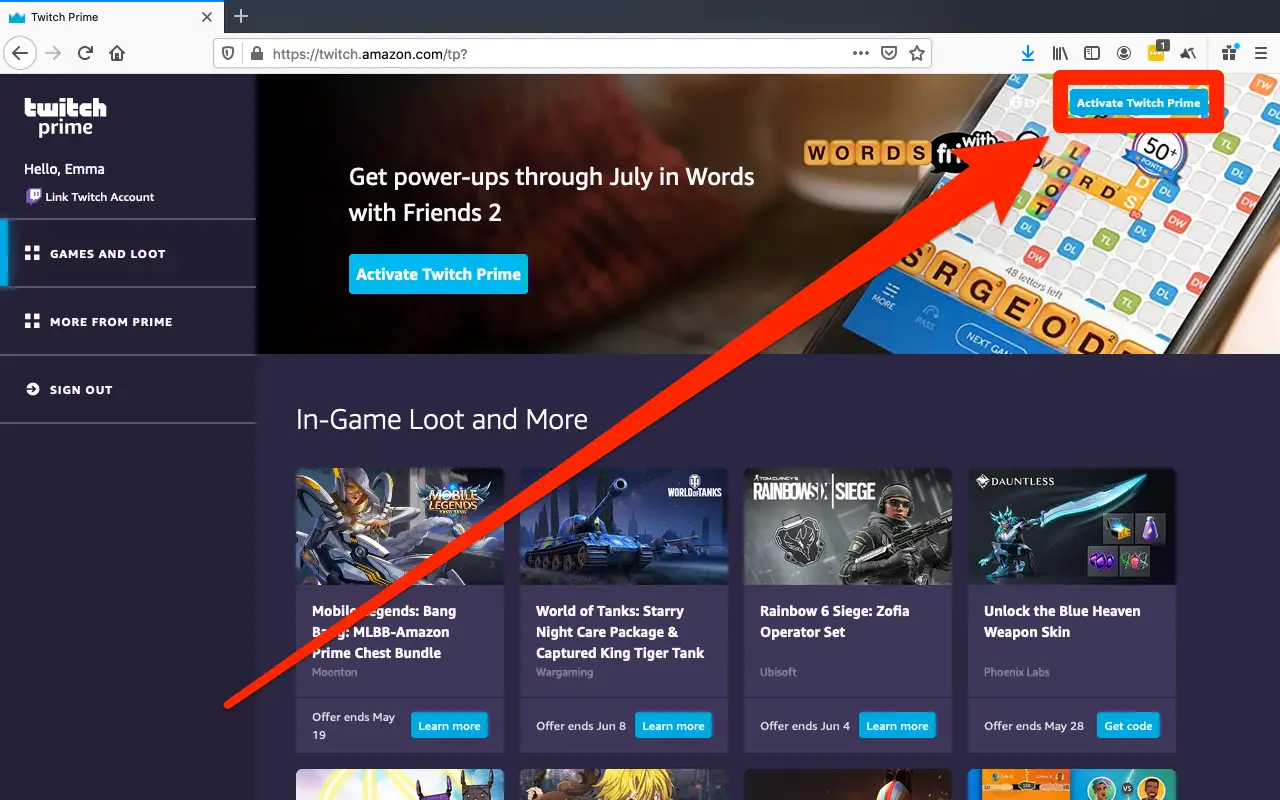1280x800 pixels.
Task: Click the megaphone extension icon in the toolbar
Action: [1187, 53]
